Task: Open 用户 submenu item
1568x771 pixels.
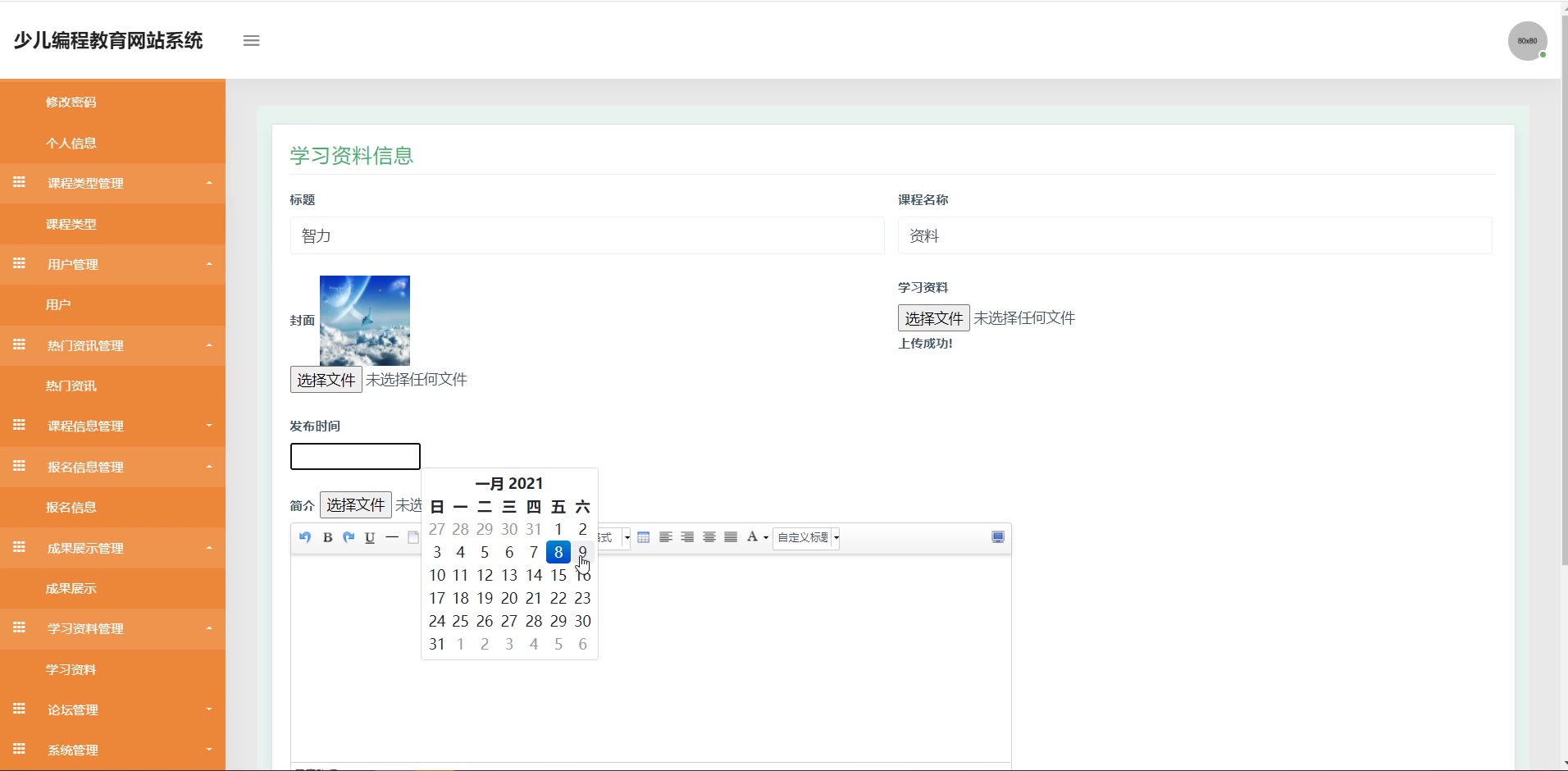Action: [58, 304]
